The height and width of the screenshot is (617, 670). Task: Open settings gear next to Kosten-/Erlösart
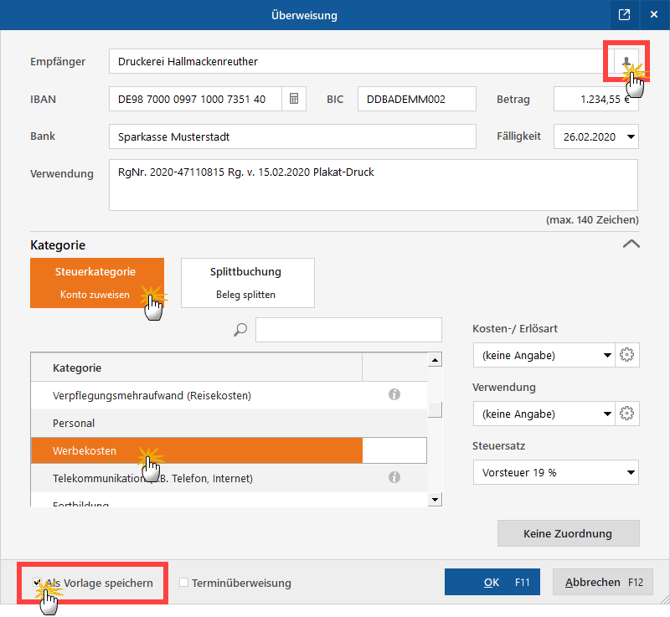click(x=628, y=355)
